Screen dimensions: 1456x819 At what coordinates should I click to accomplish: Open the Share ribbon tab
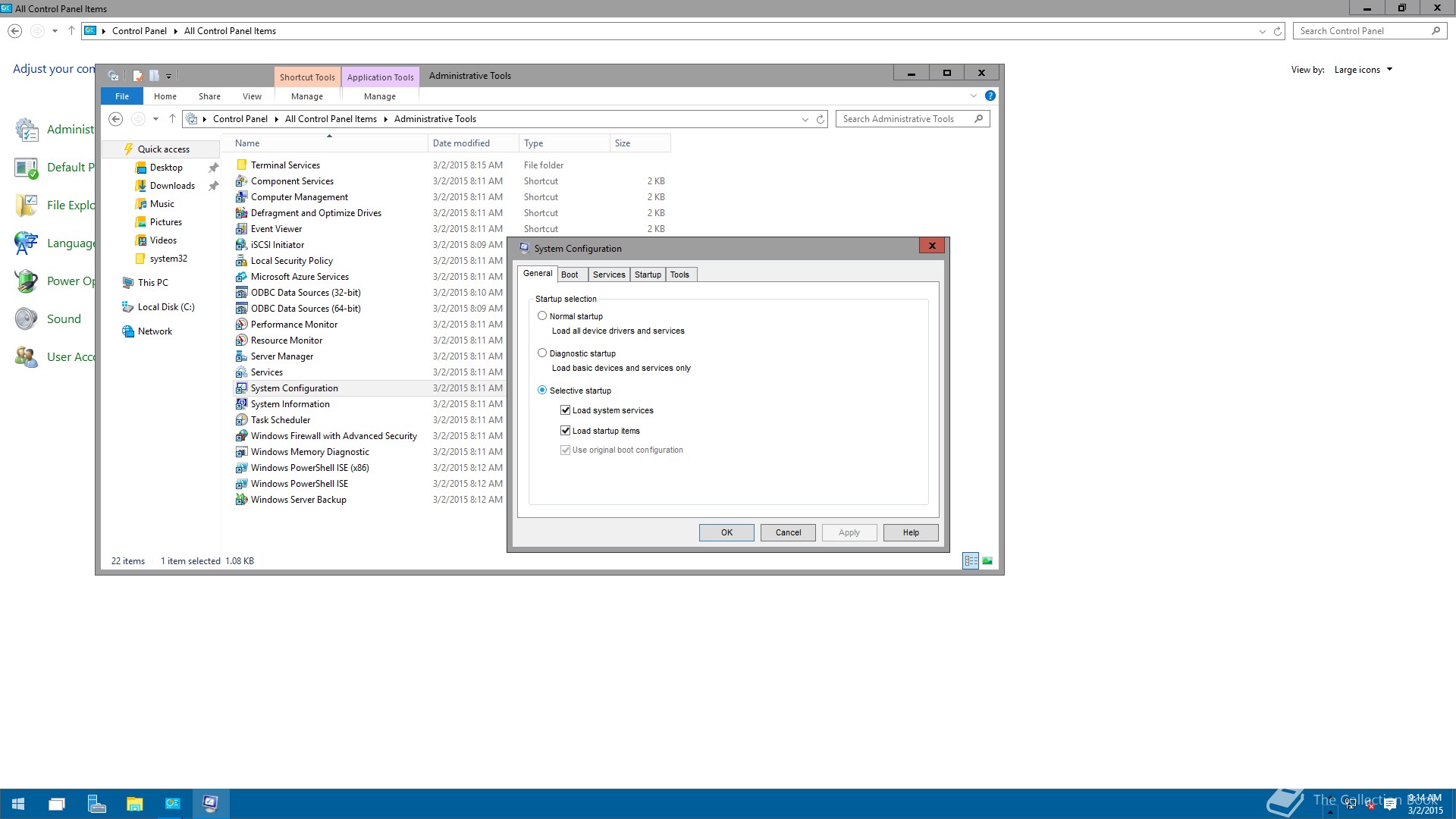[x=210, y=96]
